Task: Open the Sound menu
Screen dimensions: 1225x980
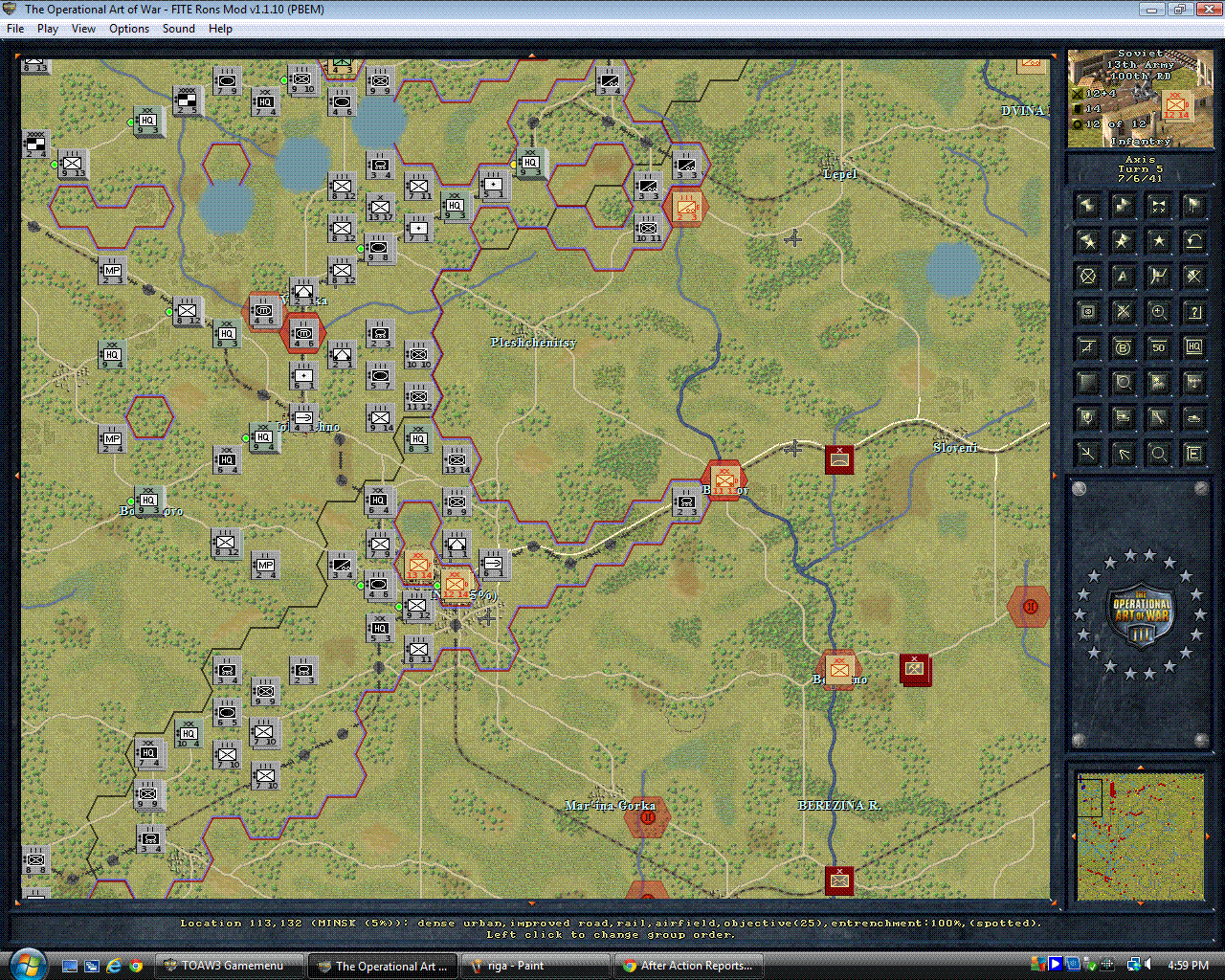Action: (178, 29)
